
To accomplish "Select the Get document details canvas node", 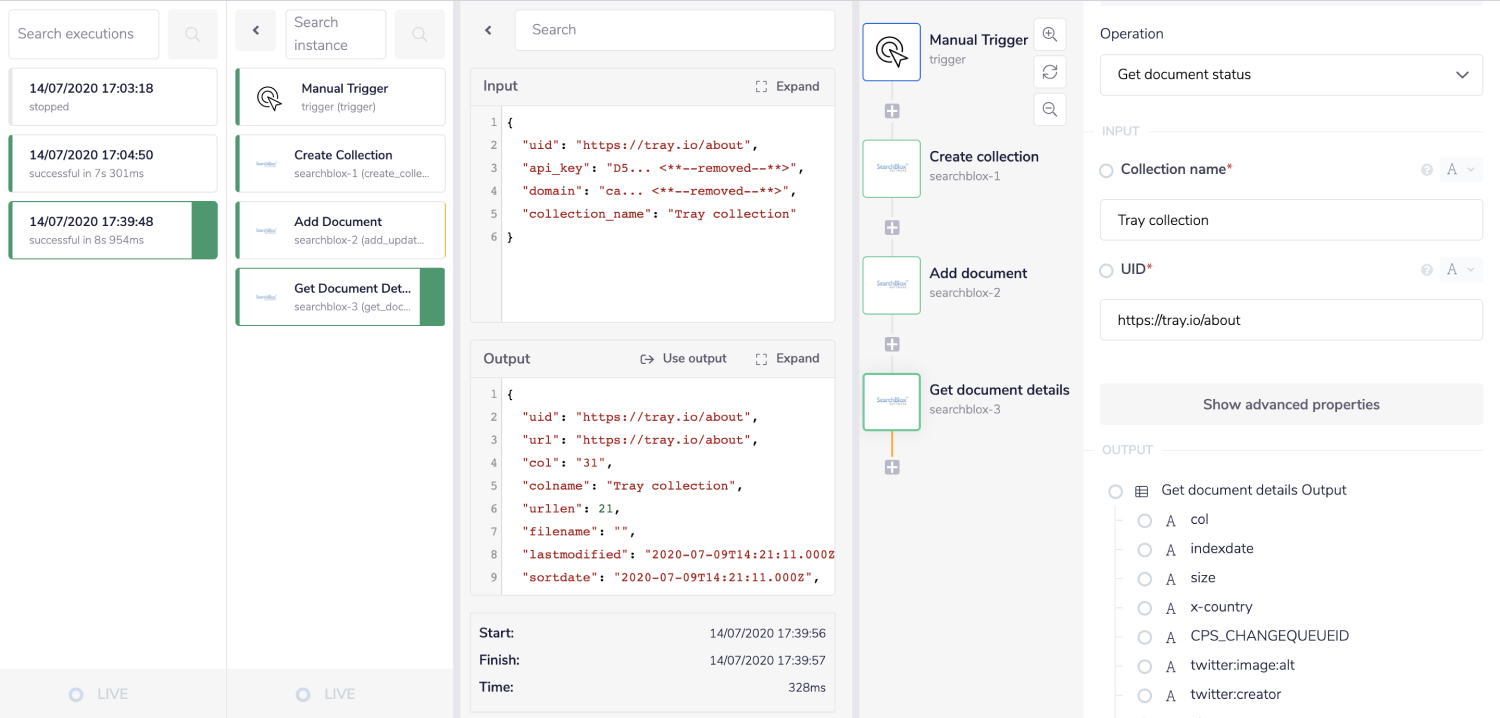I will [891, 402].
